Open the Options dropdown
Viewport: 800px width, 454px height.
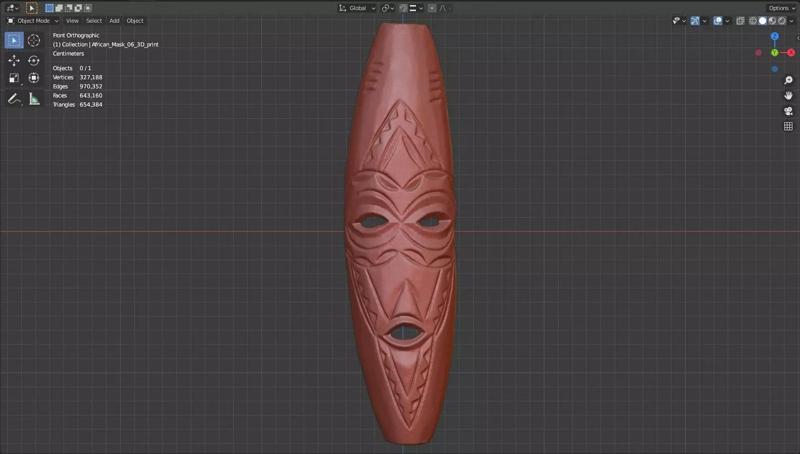(x=781, y=8)
